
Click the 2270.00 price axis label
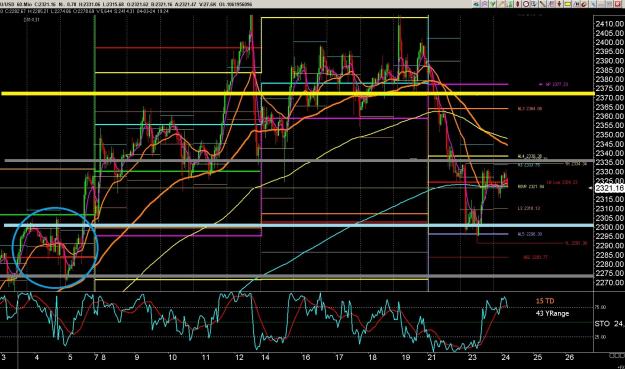[x=610, y=283]
